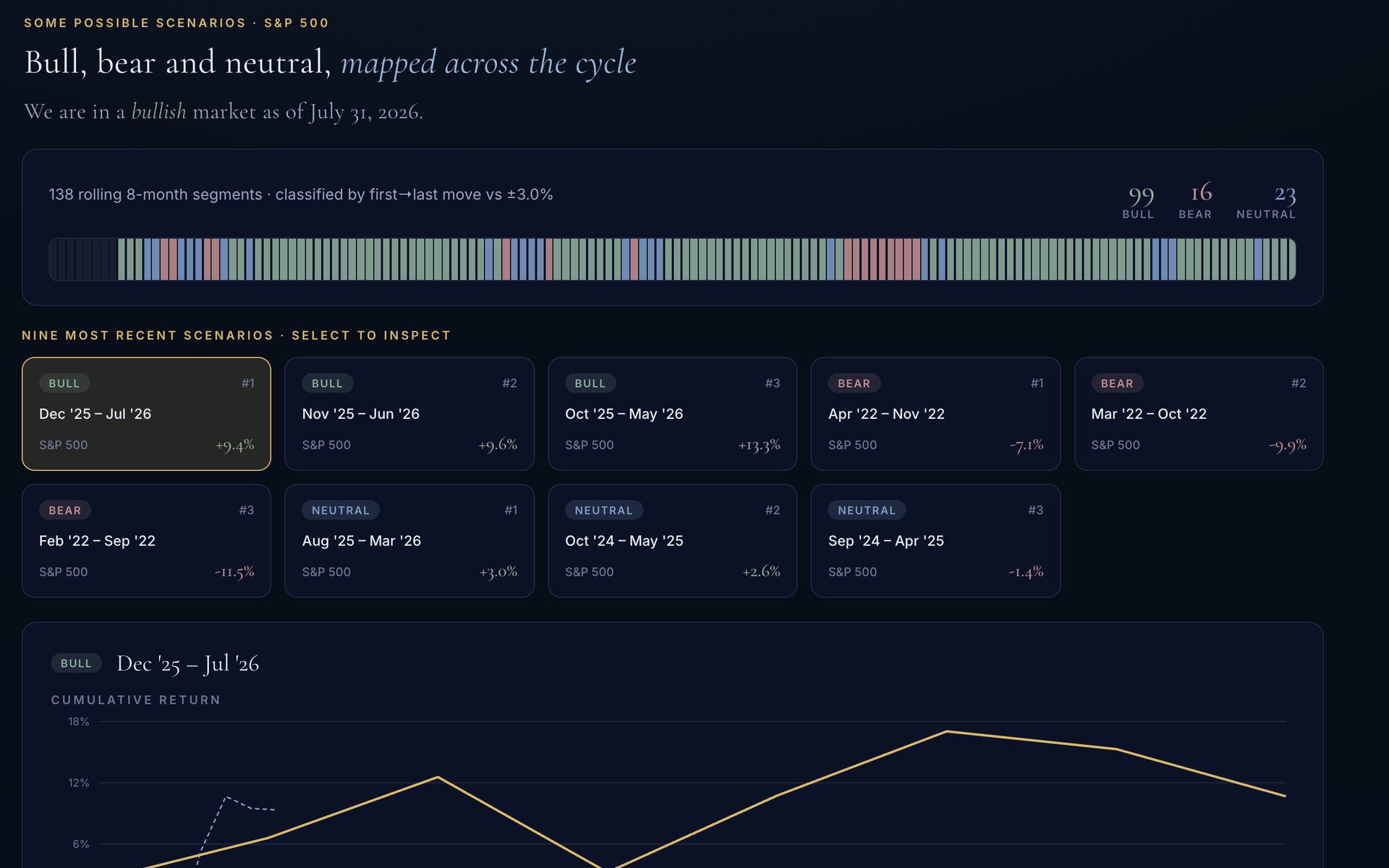Inspect the Oct '24 – May '25 neutral scenario
Viewport: 1389px width, 868px height.
point(673,540)
